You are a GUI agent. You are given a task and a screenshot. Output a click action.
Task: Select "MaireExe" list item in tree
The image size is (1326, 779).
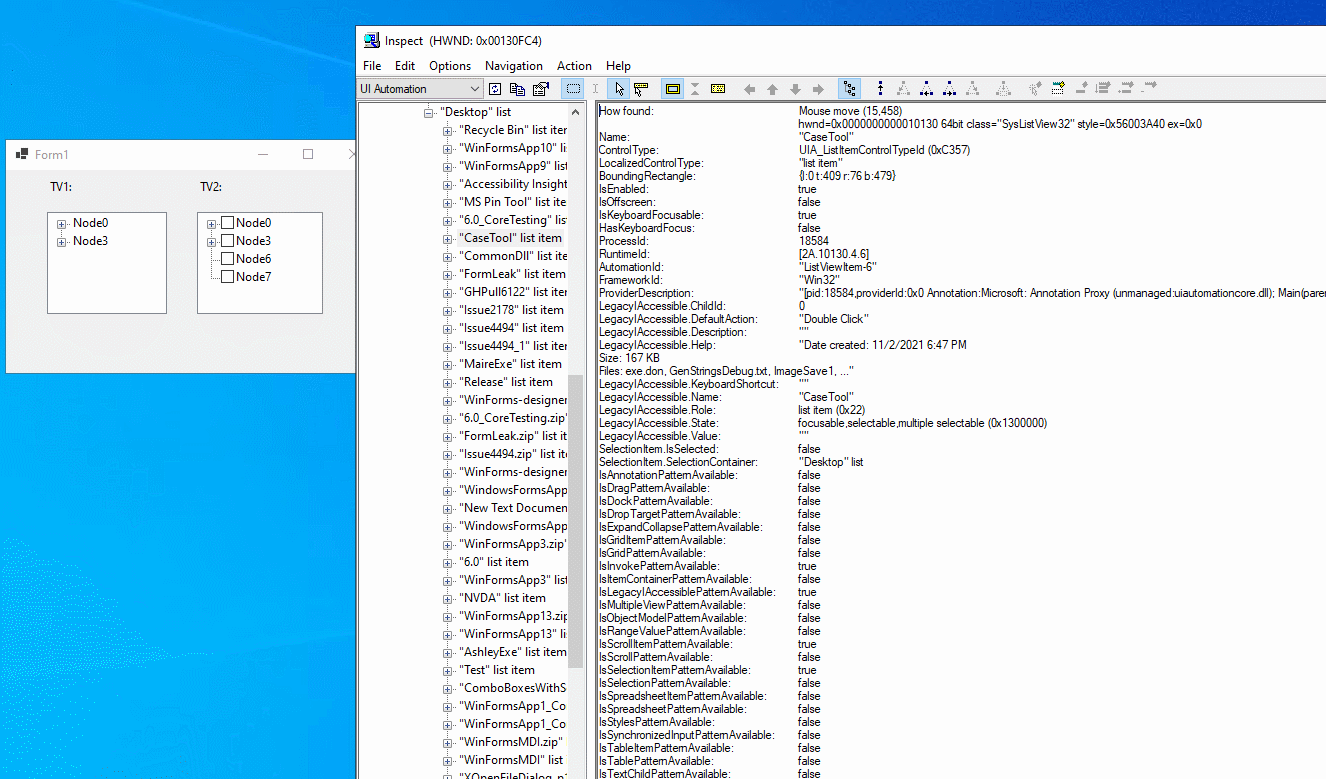pyautogui.click(x=510, y=364)
